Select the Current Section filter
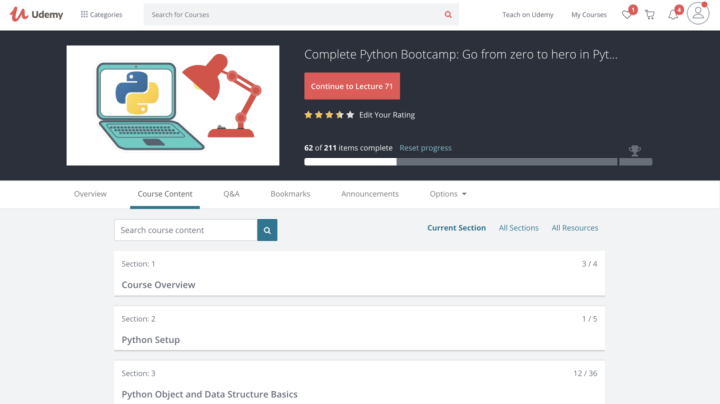720x404 pixels. coord(456,228)
